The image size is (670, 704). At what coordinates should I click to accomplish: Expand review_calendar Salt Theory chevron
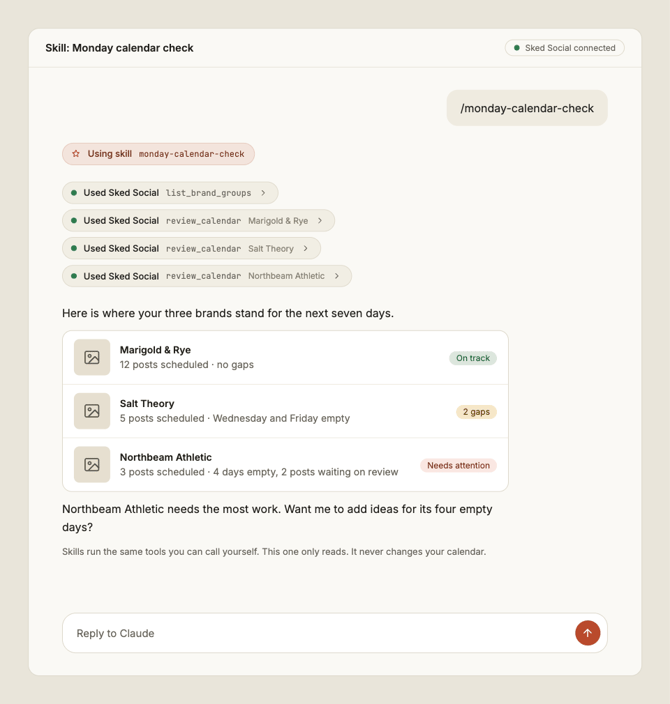click(305, 248)
